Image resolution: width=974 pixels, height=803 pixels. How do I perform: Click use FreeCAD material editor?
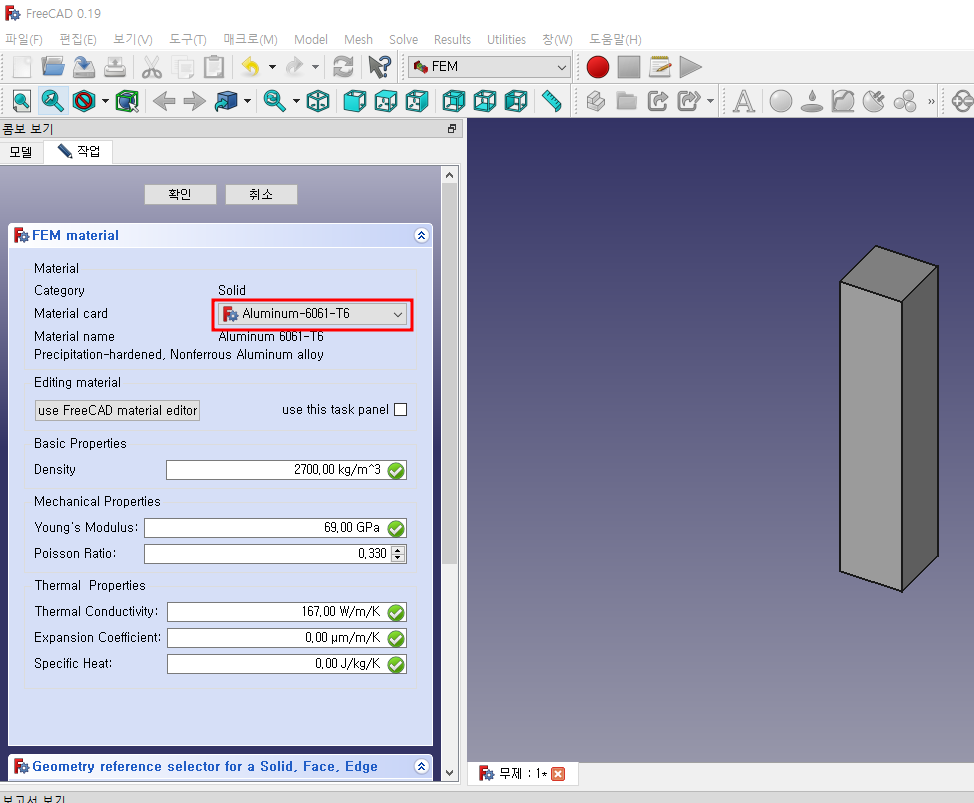117,411
